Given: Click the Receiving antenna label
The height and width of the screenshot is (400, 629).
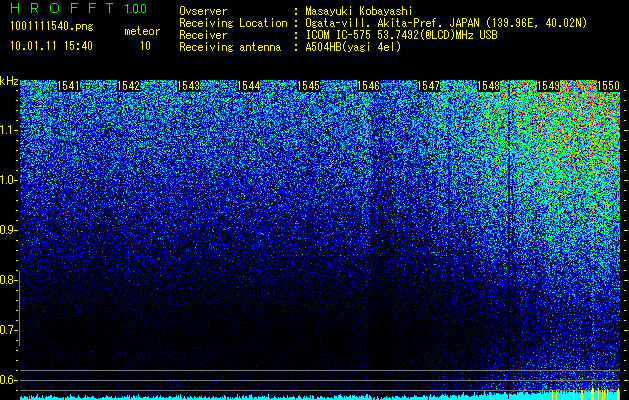Looking at the screenshot, I should pyautogui.click(x=230, y=47).
